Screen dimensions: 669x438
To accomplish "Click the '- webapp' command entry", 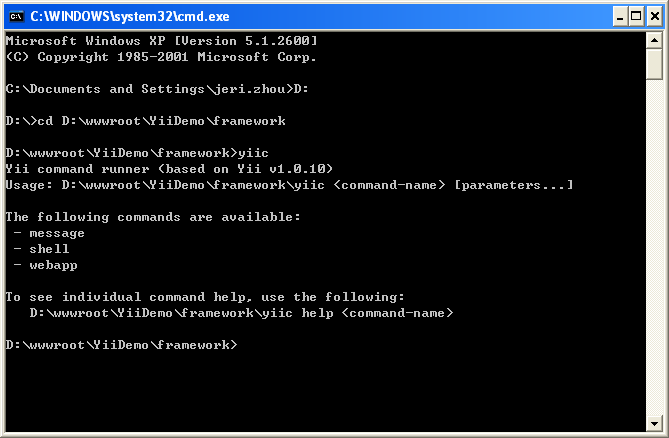I will (45, 265).
